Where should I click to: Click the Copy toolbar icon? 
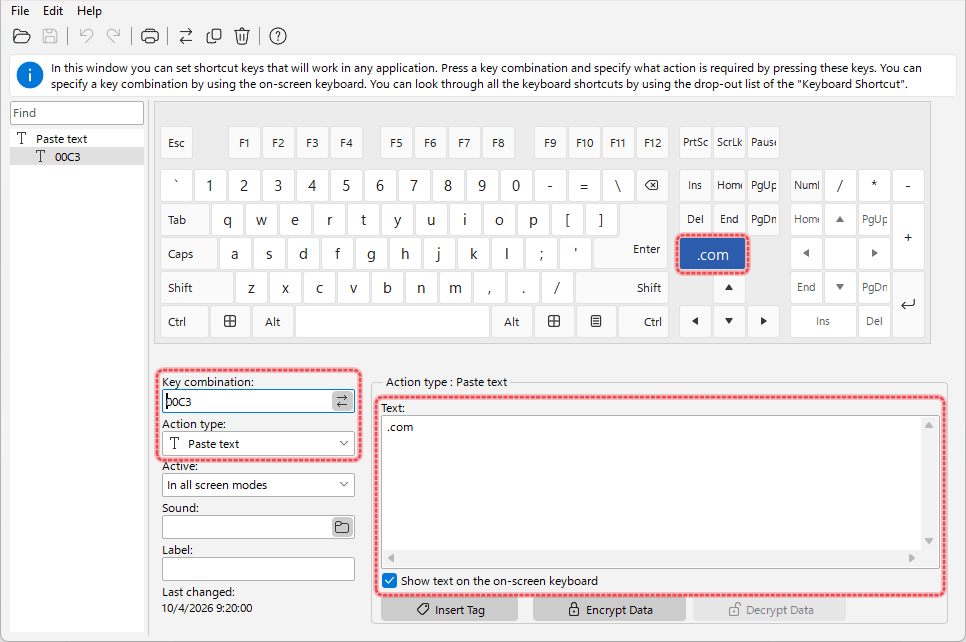pos(214,36)
